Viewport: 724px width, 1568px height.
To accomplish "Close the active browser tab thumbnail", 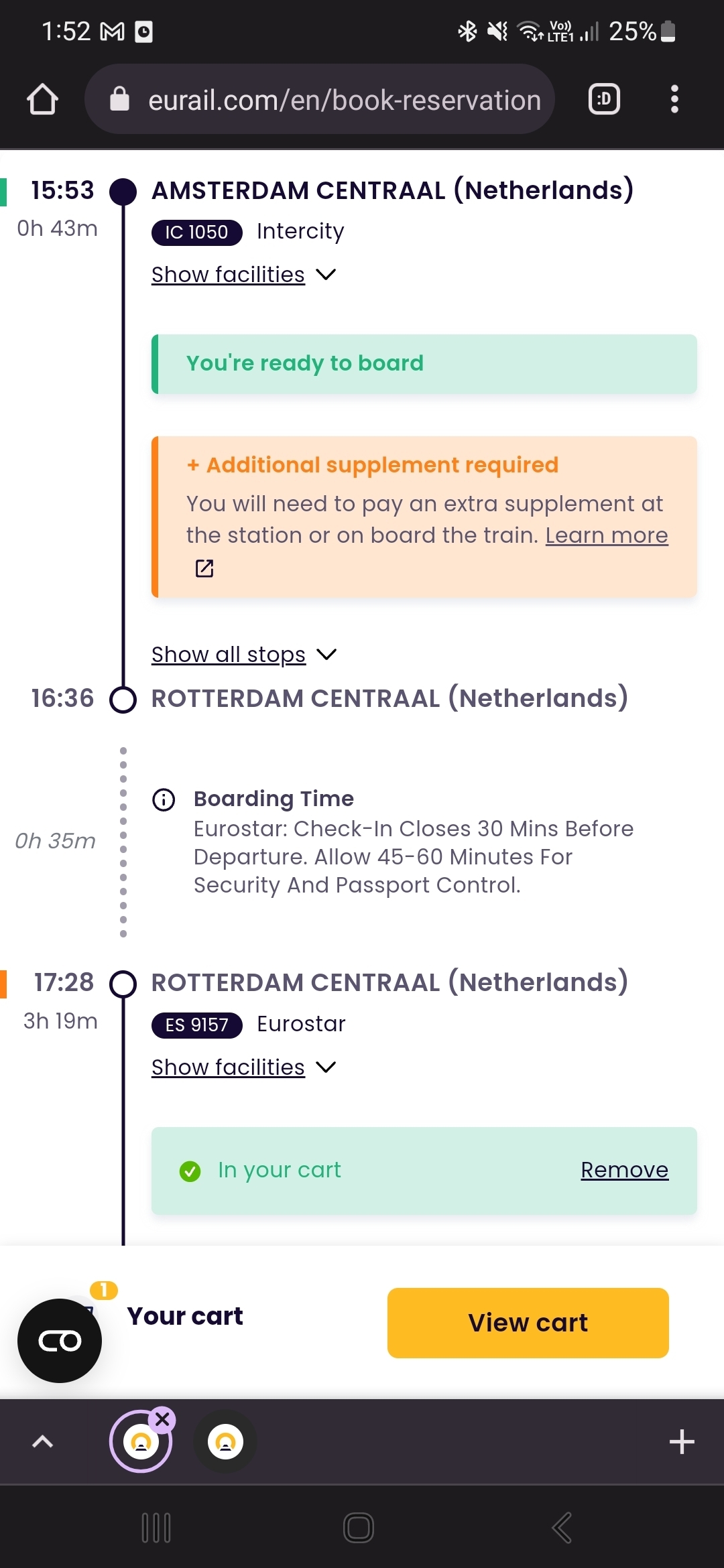I will click(x=162, y=1419).
